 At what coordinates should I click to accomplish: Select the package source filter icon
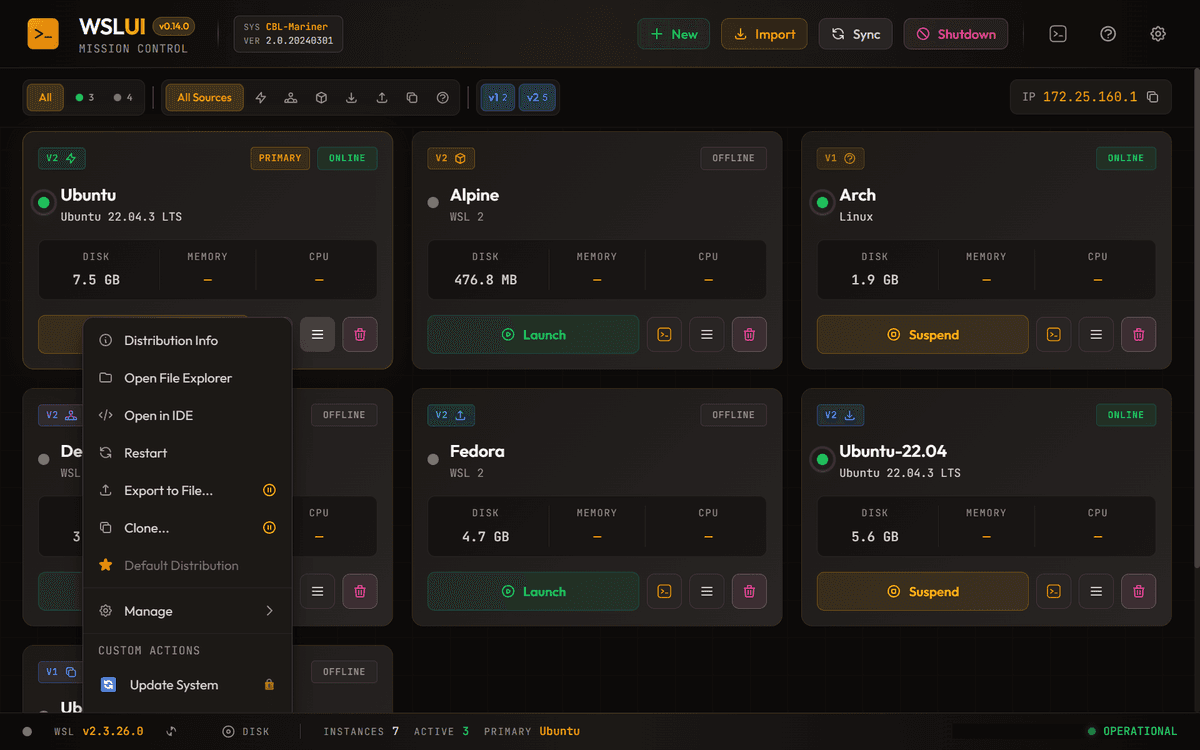pos(320,97)
